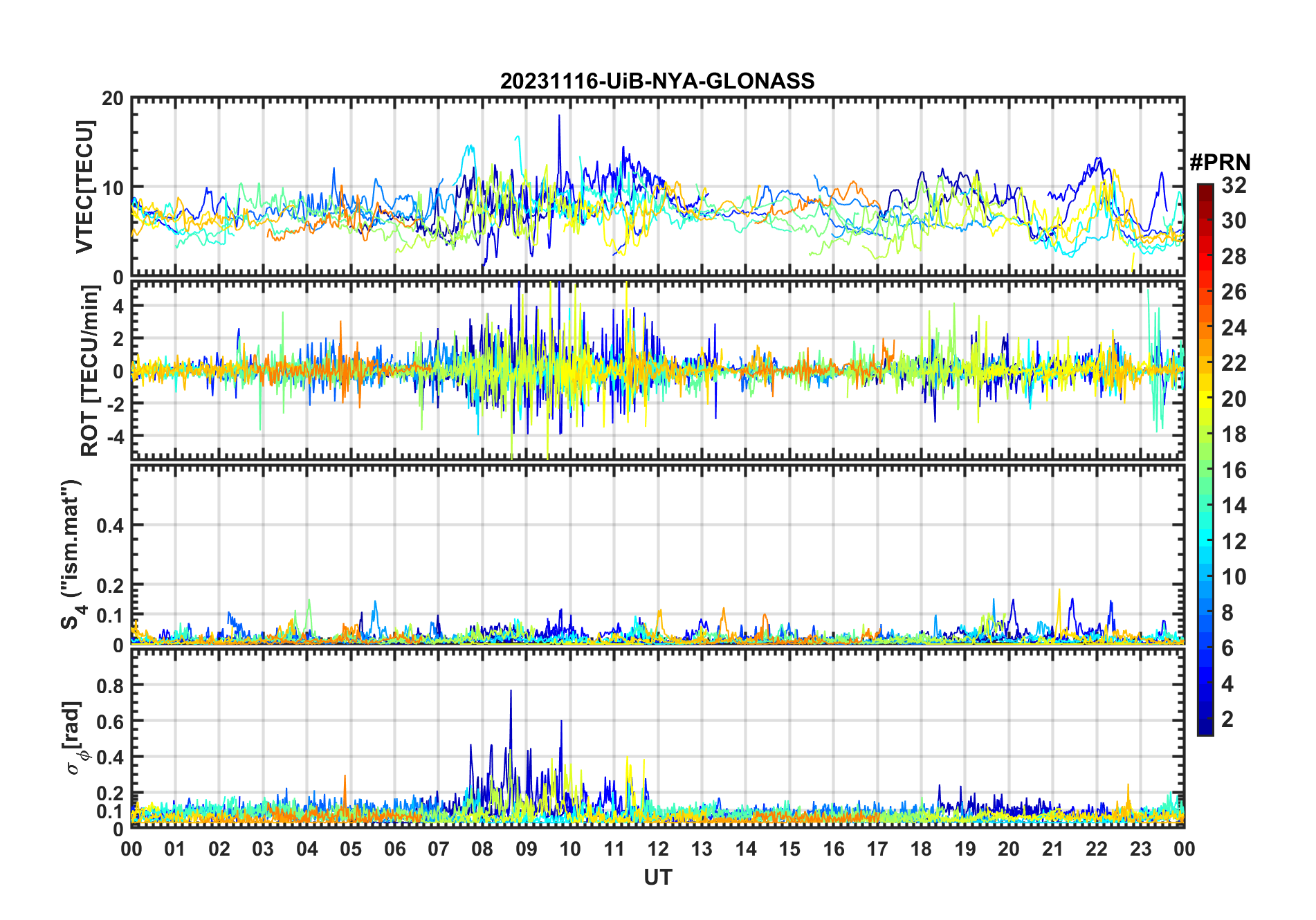The image size is (1316, 920).
Task: Click the "14" colorbar tick label
Action: click(1234, 506)
